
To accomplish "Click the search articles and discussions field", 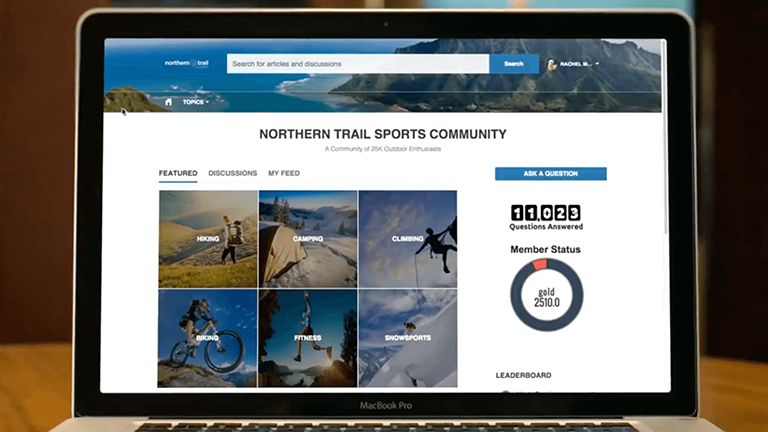I will click(x=357, y=64).
